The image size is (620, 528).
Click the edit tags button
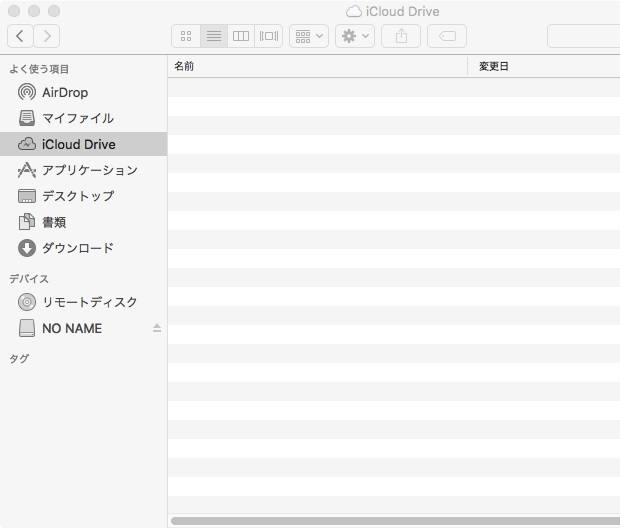coord(447,36)
